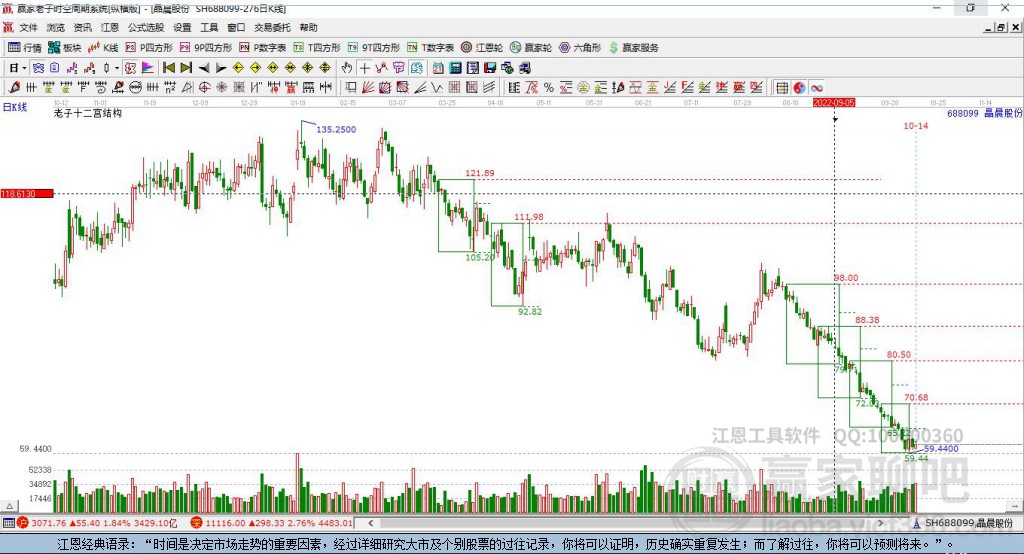Image resolution: width=1024 pixels, height=554 pixels.
Task: Open the 六角形 hexagon tool
Action: (580, 48)
